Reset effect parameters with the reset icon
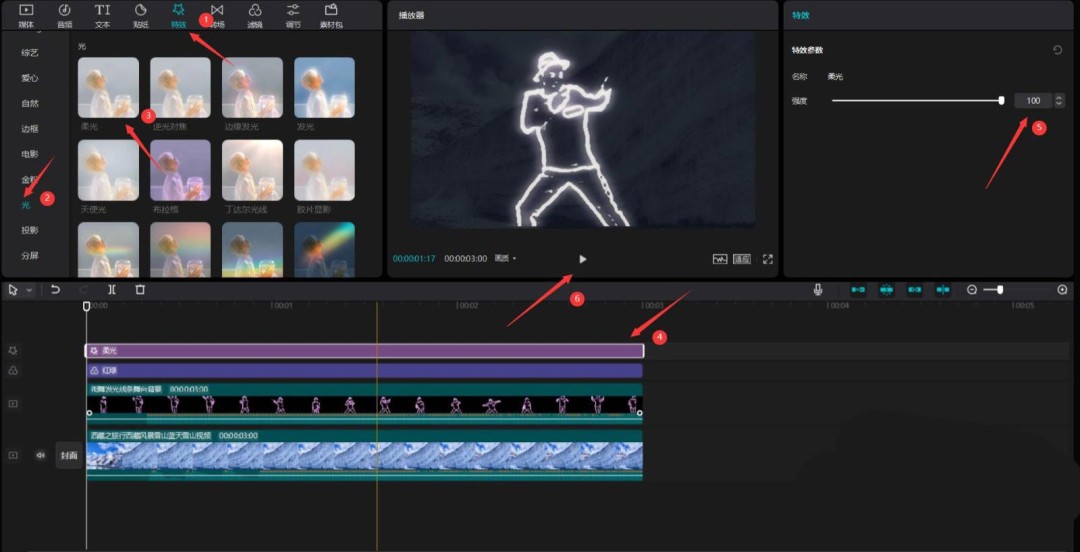 1057,50
